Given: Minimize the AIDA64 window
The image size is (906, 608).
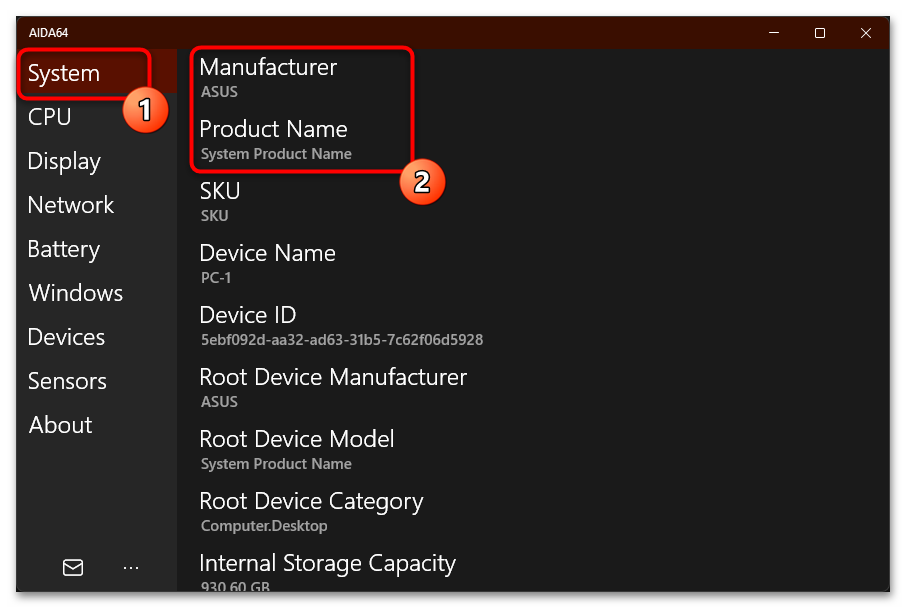Looking at the screenshot, I should coord(774,33).
